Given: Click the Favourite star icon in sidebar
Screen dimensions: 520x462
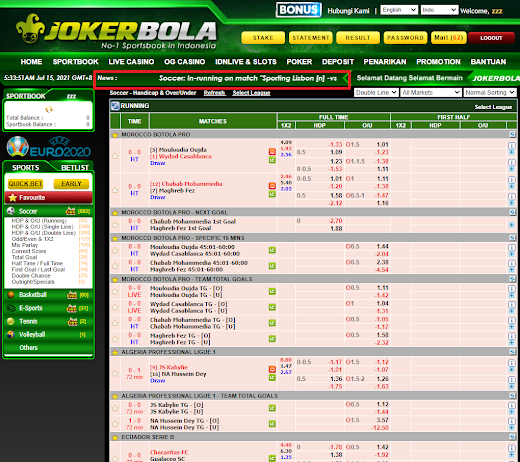Looking at the screenshot, I should click(13, 198).
